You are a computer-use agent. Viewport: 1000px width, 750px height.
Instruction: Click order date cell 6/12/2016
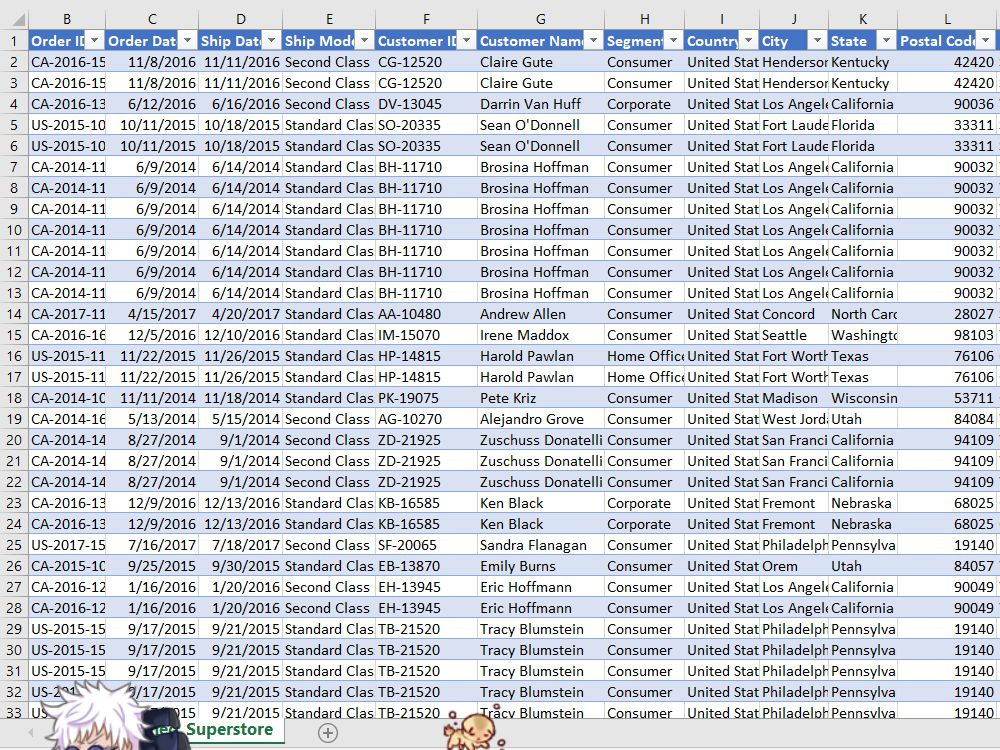[152, 104]
